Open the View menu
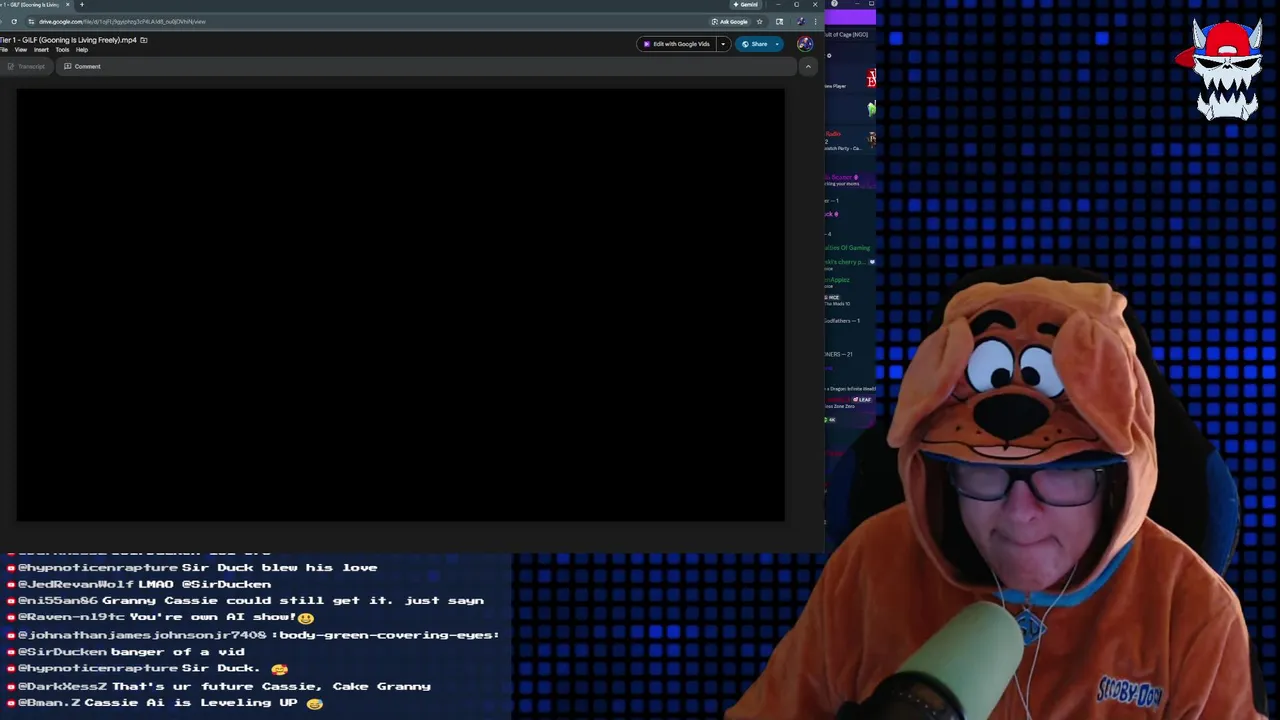Image resolution: width=1280 pixels, height=720 pixels. (21, 50)
